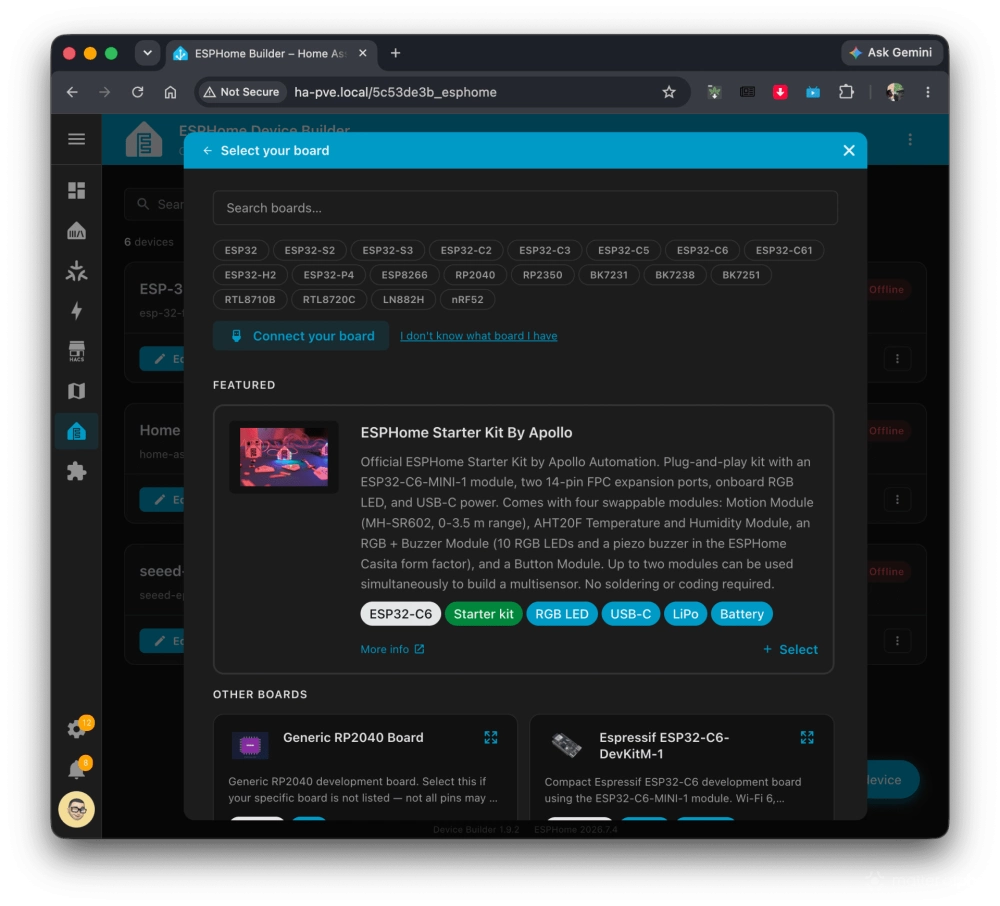The width and height of the screenshot is (1000, 906).
Task: Open the Overview dashboard icon in sidebar
Action: click(x=77, y=190)
